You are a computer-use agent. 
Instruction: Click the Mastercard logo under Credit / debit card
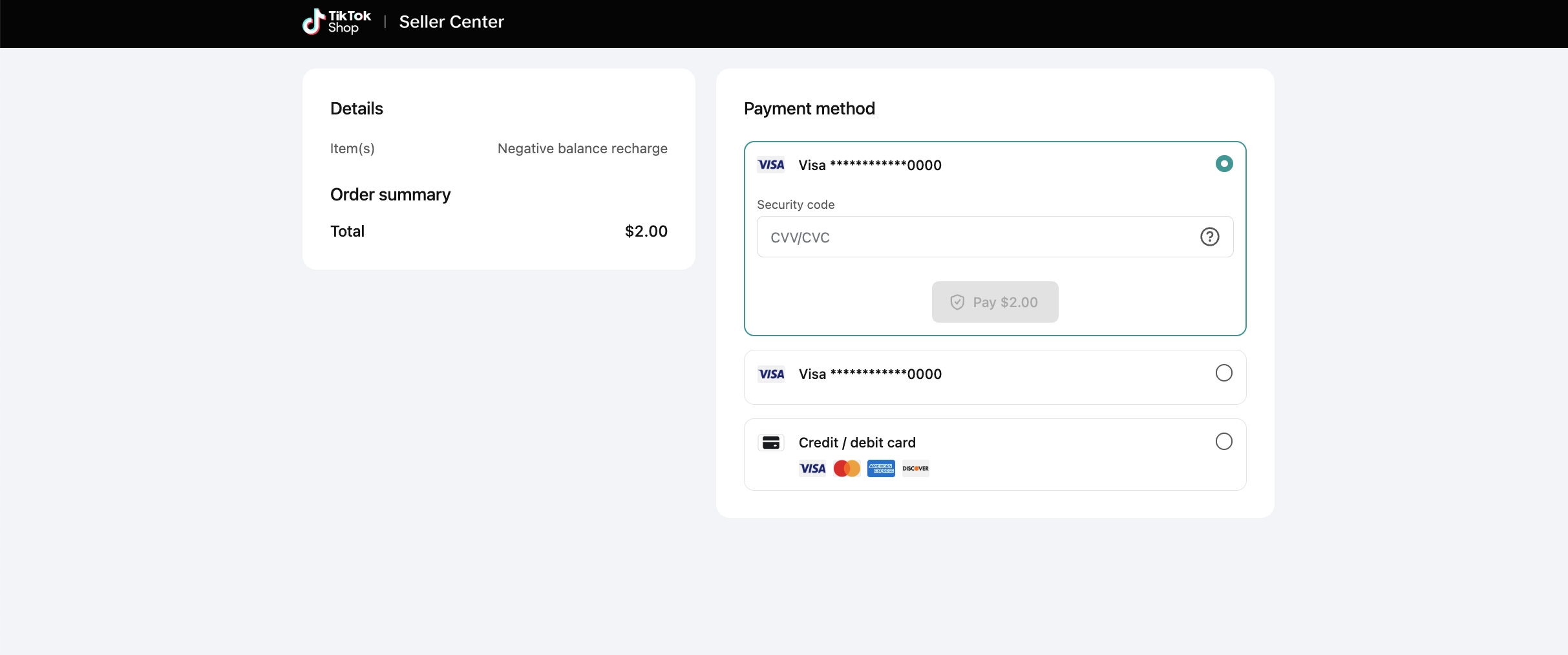tap(847, 469)
